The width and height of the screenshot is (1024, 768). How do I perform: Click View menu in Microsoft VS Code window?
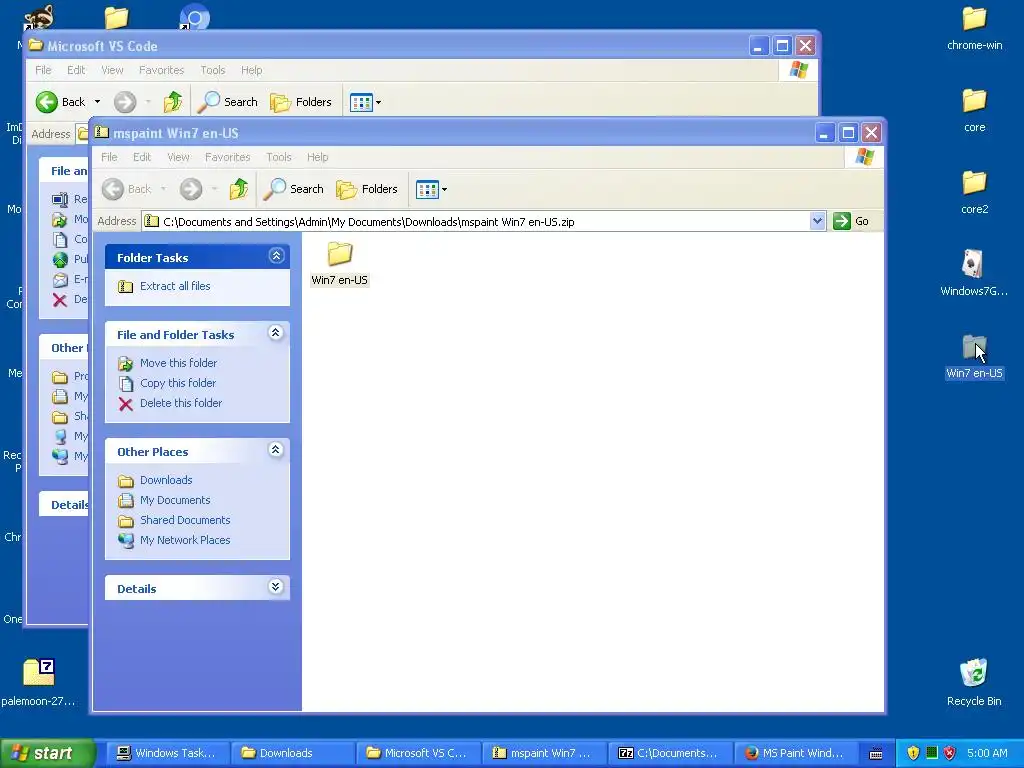click(x=112, y=71)
